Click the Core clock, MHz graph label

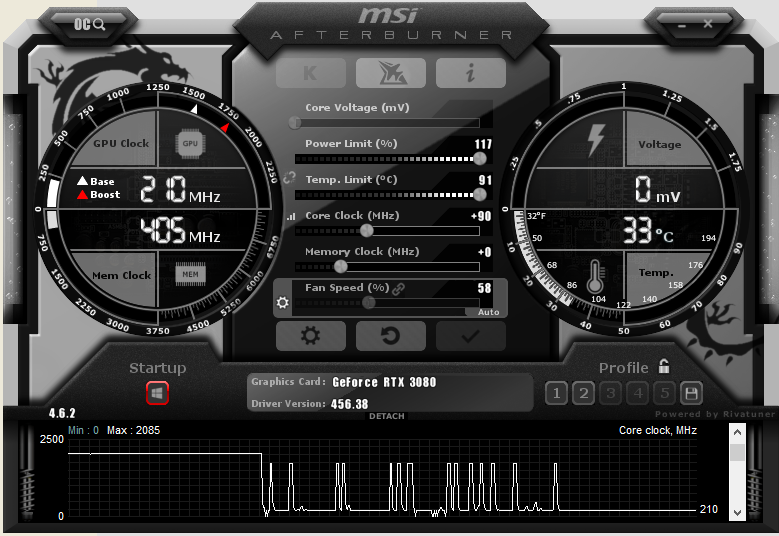658,430
